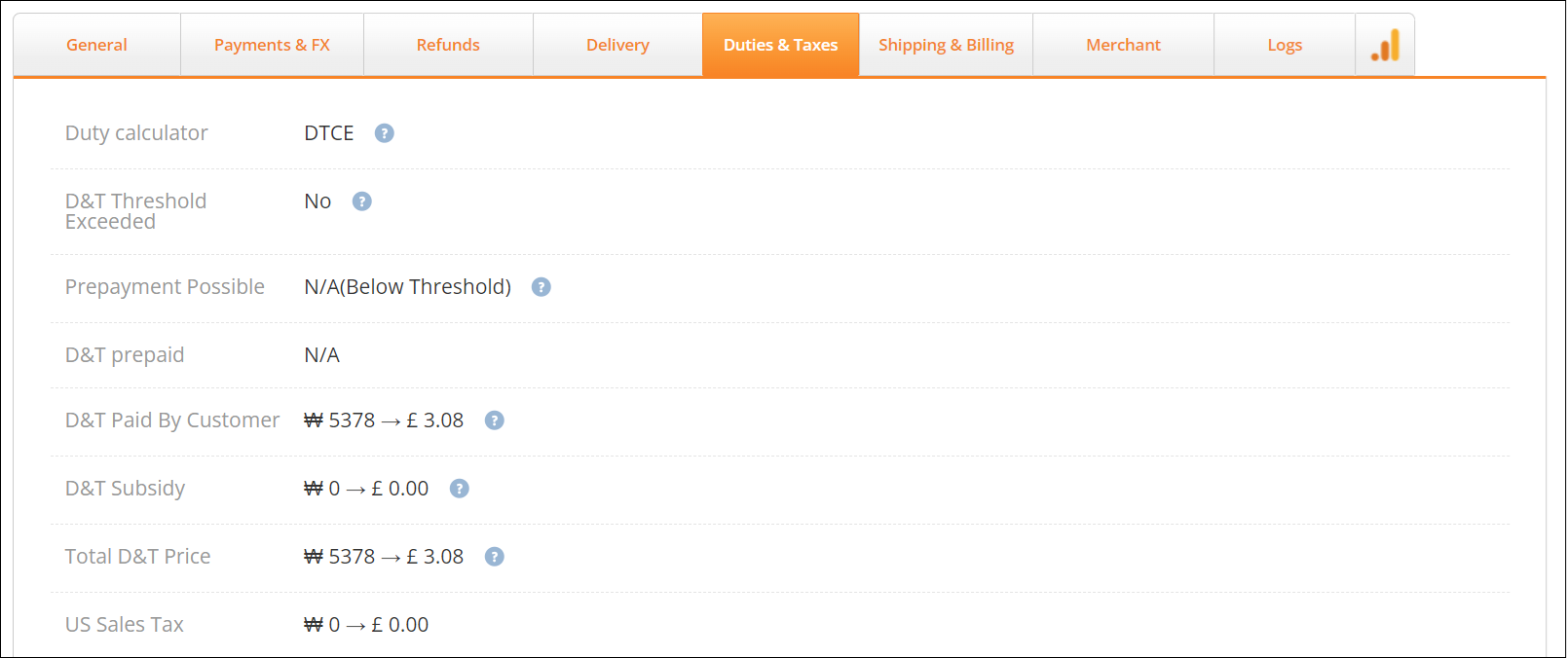The width and height of the screenshot is (1568, 658).
Task: Switch to the Merchant tab
Action: click(x=1123, y=45)
